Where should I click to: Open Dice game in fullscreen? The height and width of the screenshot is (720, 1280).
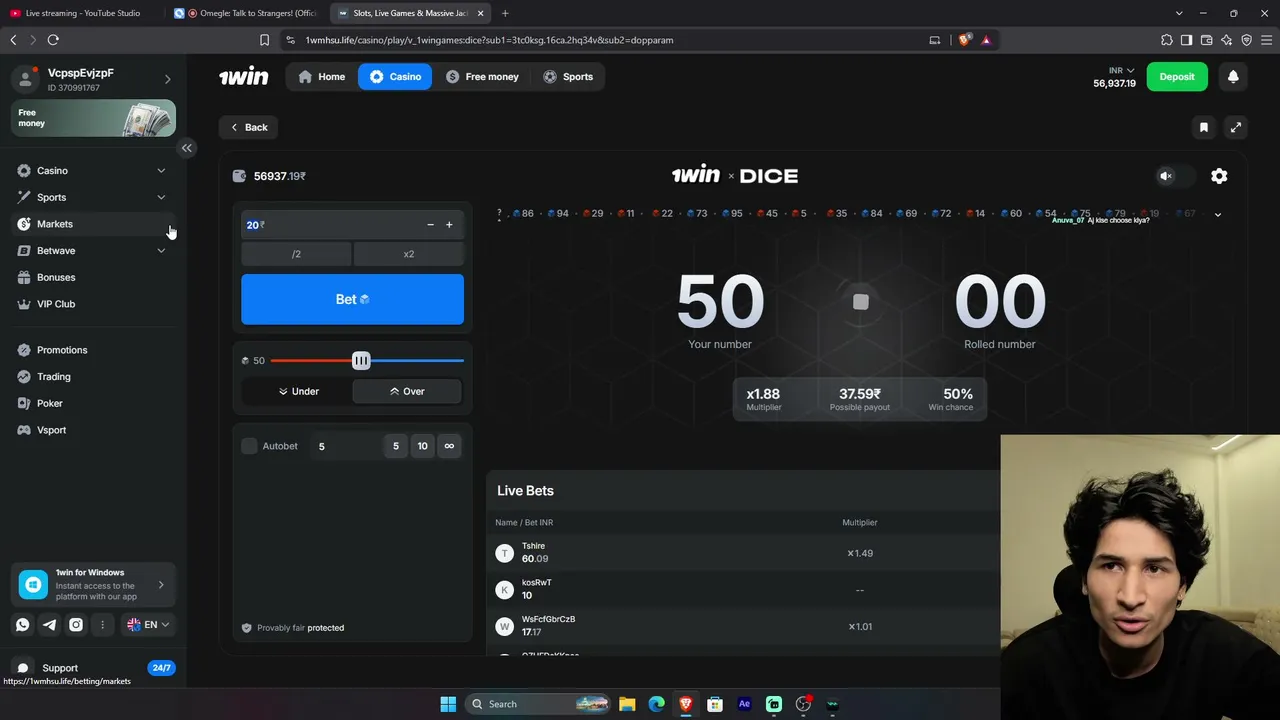click(x=1236, y=127)
